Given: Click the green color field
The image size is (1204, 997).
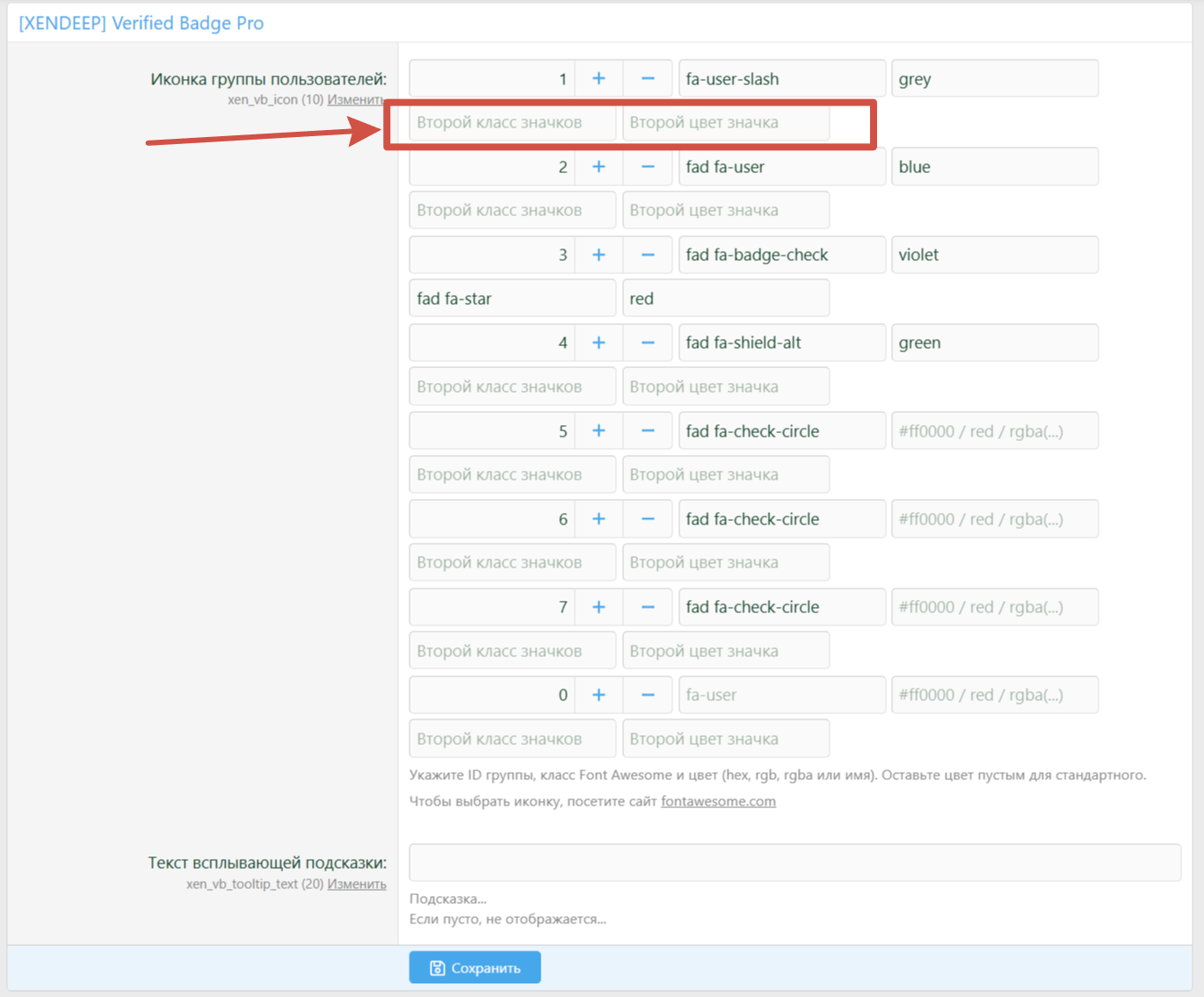Looking at the screenshot, I should [x=995, y=343].
